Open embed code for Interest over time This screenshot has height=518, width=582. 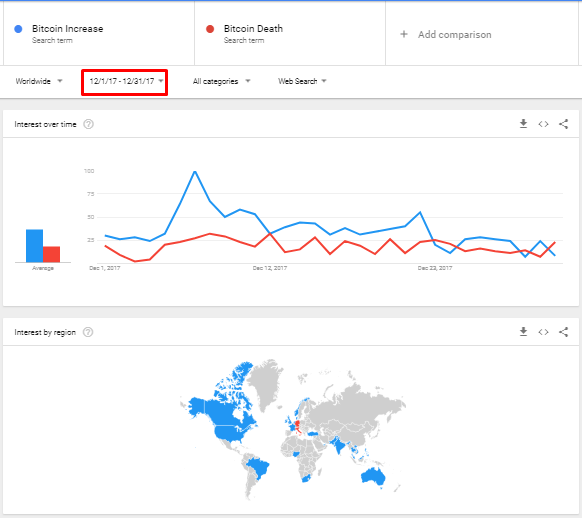(543, 124)
